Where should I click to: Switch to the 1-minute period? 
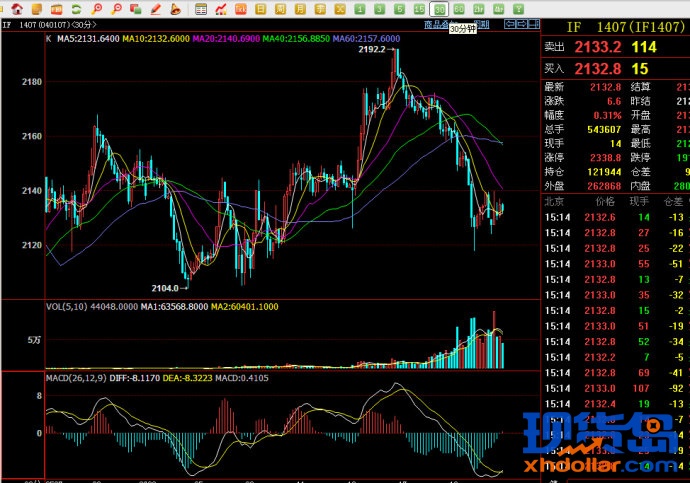pos(360,9)
